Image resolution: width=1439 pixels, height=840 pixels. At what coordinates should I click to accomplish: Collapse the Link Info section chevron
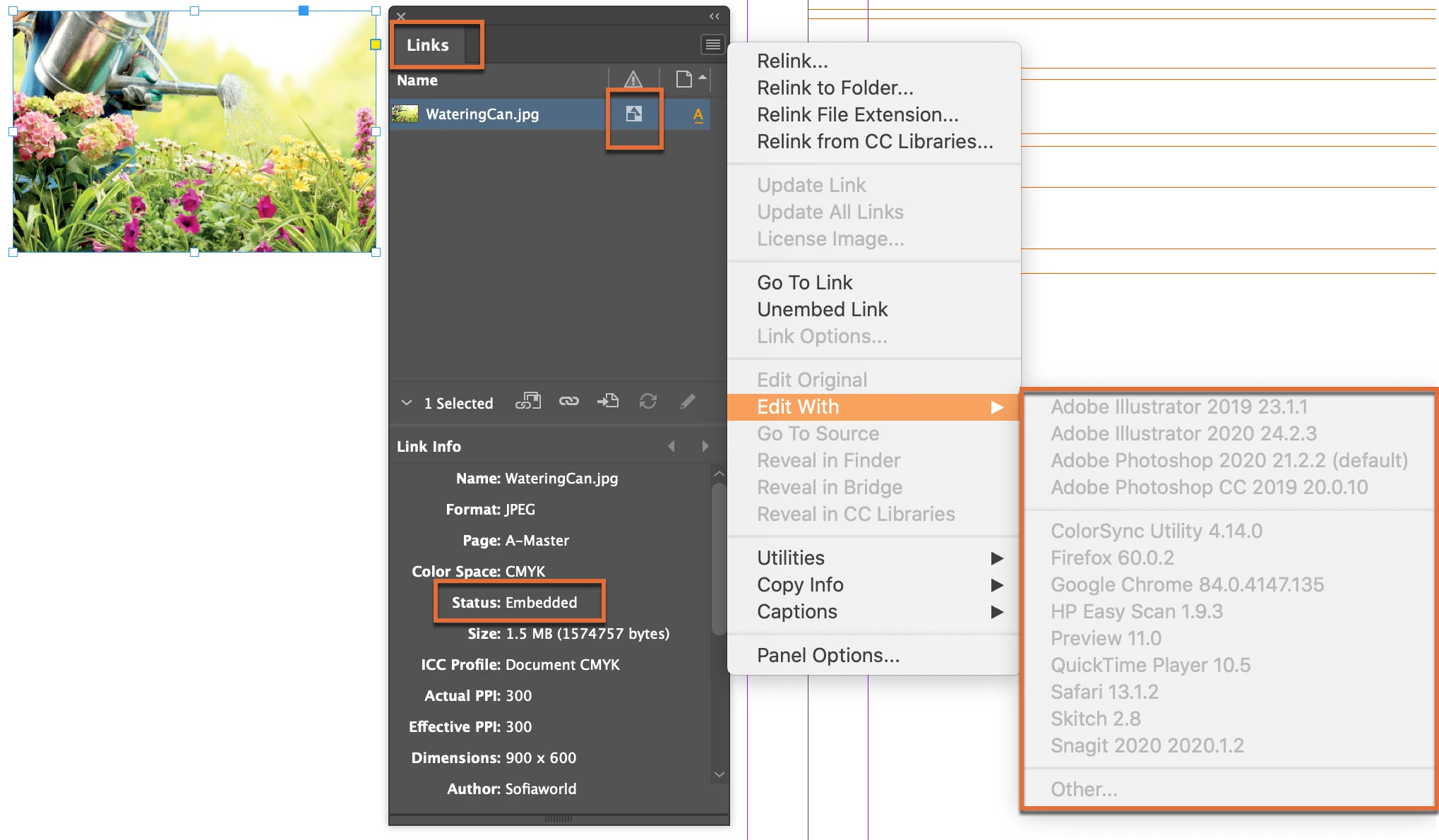[407, 403]
